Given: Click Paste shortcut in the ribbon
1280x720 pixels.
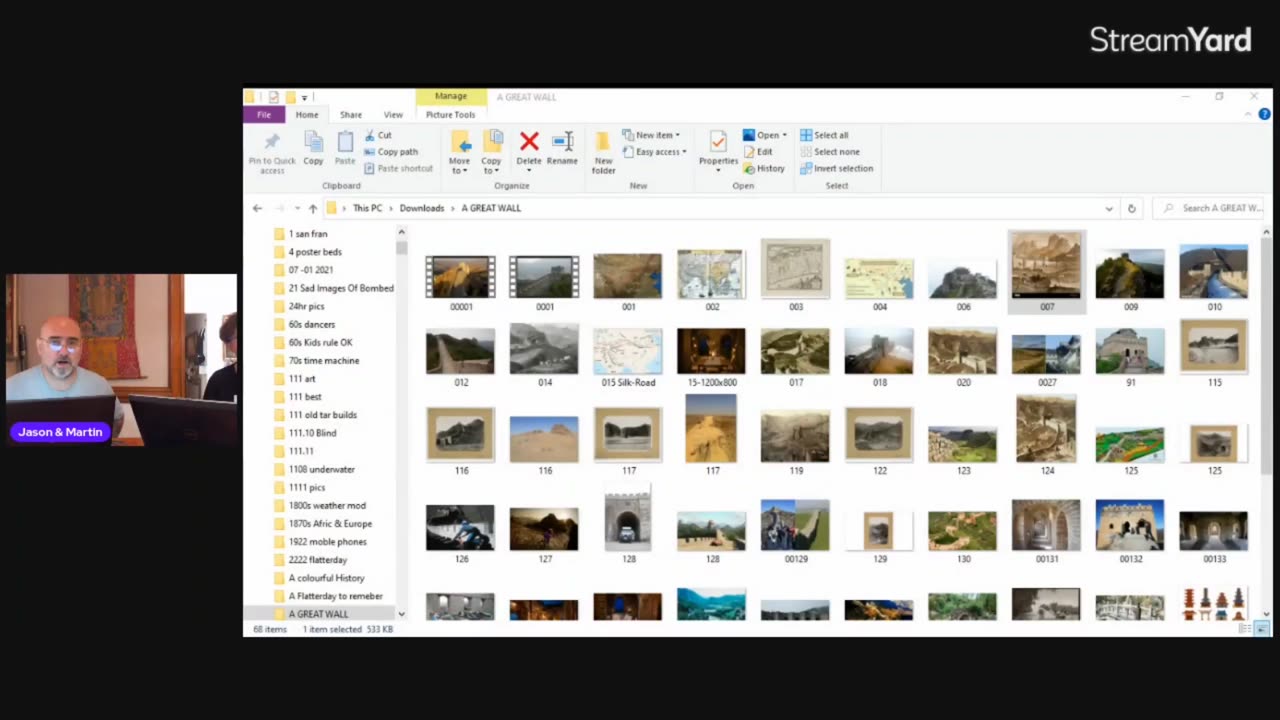Looking at the screenshot, I should tap(398, 168).
